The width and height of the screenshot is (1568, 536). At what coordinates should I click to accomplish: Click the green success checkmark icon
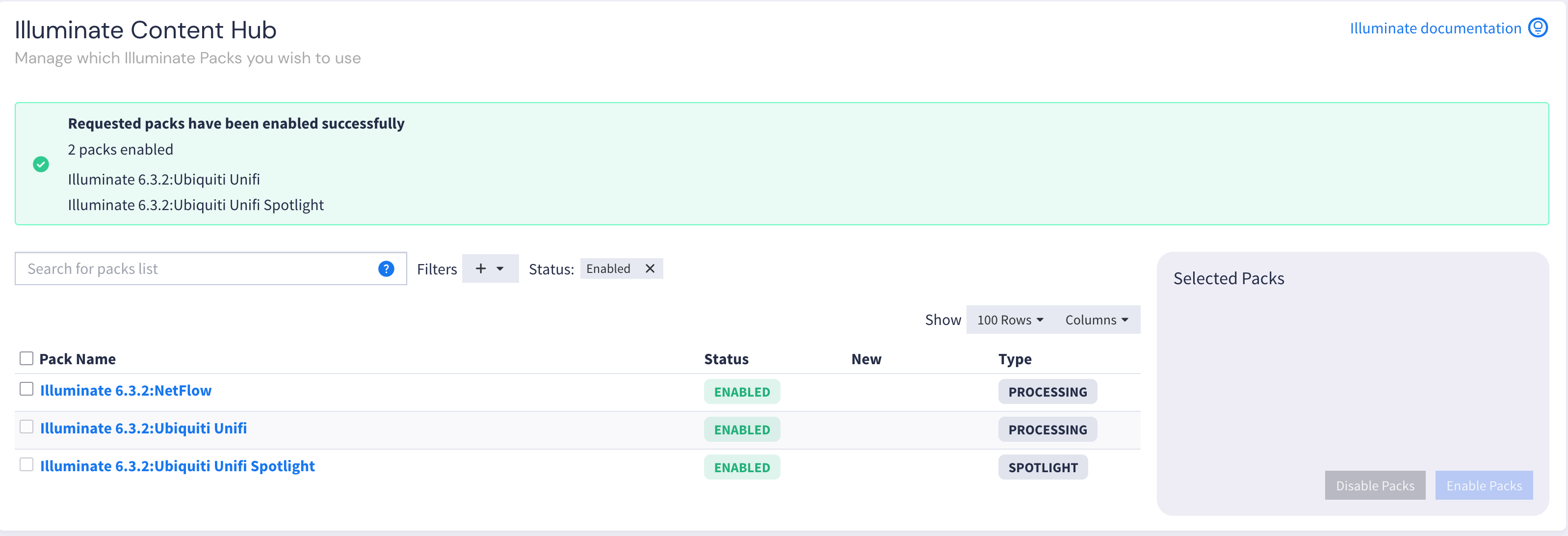tap(41, 164)
